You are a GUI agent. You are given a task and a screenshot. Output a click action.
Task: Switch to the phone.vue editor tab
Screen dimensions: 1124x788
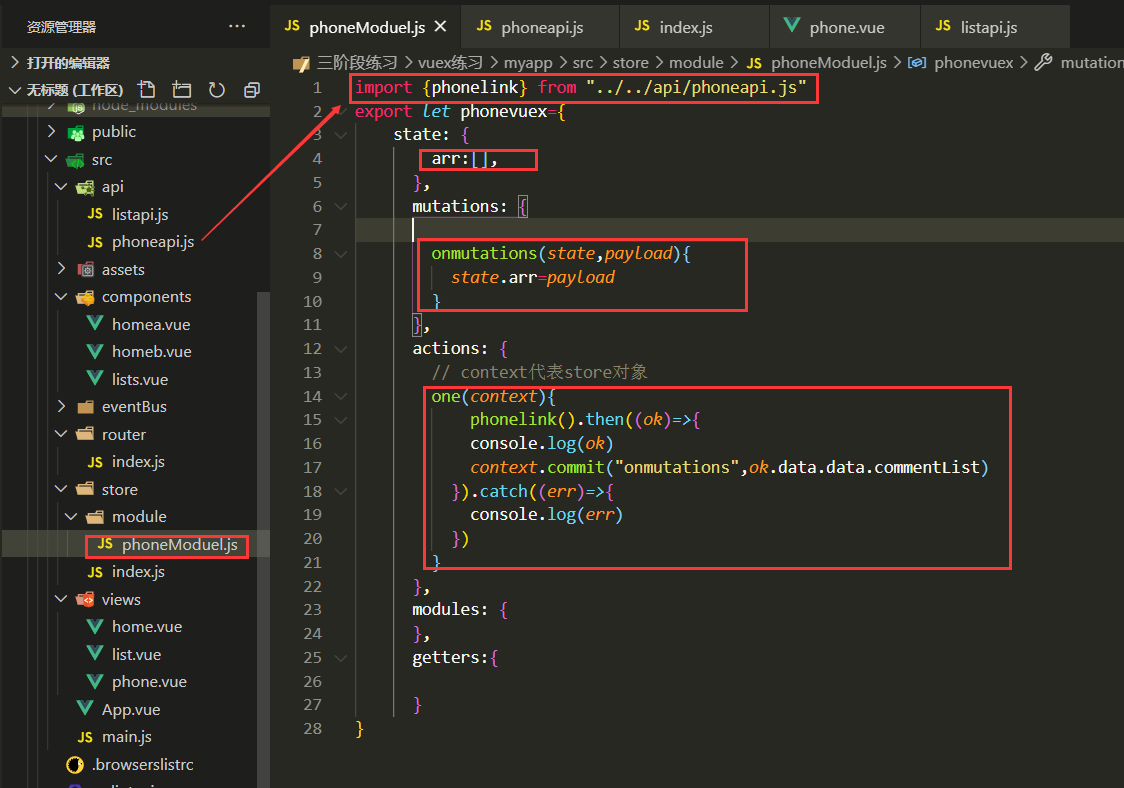point(844,27)
